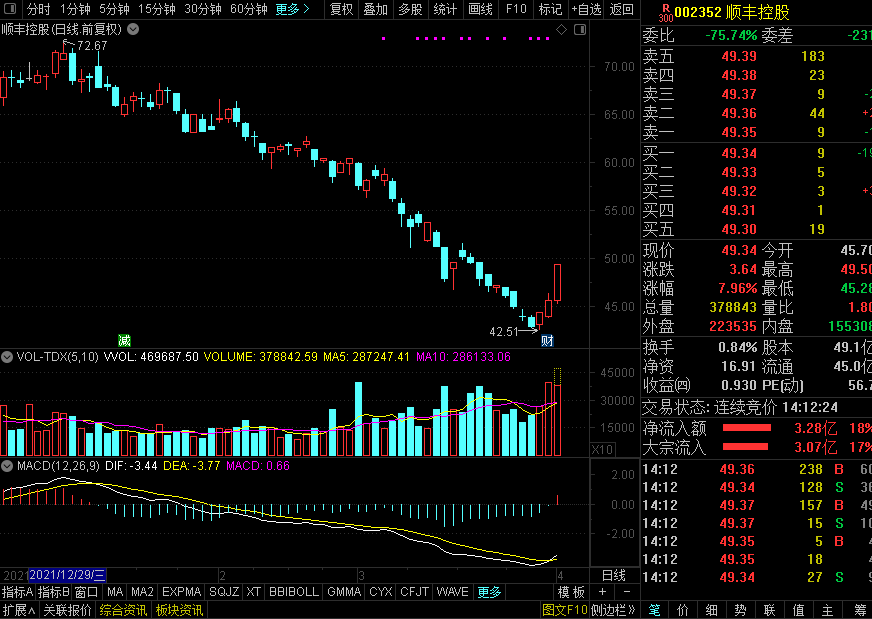
Task: Click the +自选 button
Action: point(586,9)
